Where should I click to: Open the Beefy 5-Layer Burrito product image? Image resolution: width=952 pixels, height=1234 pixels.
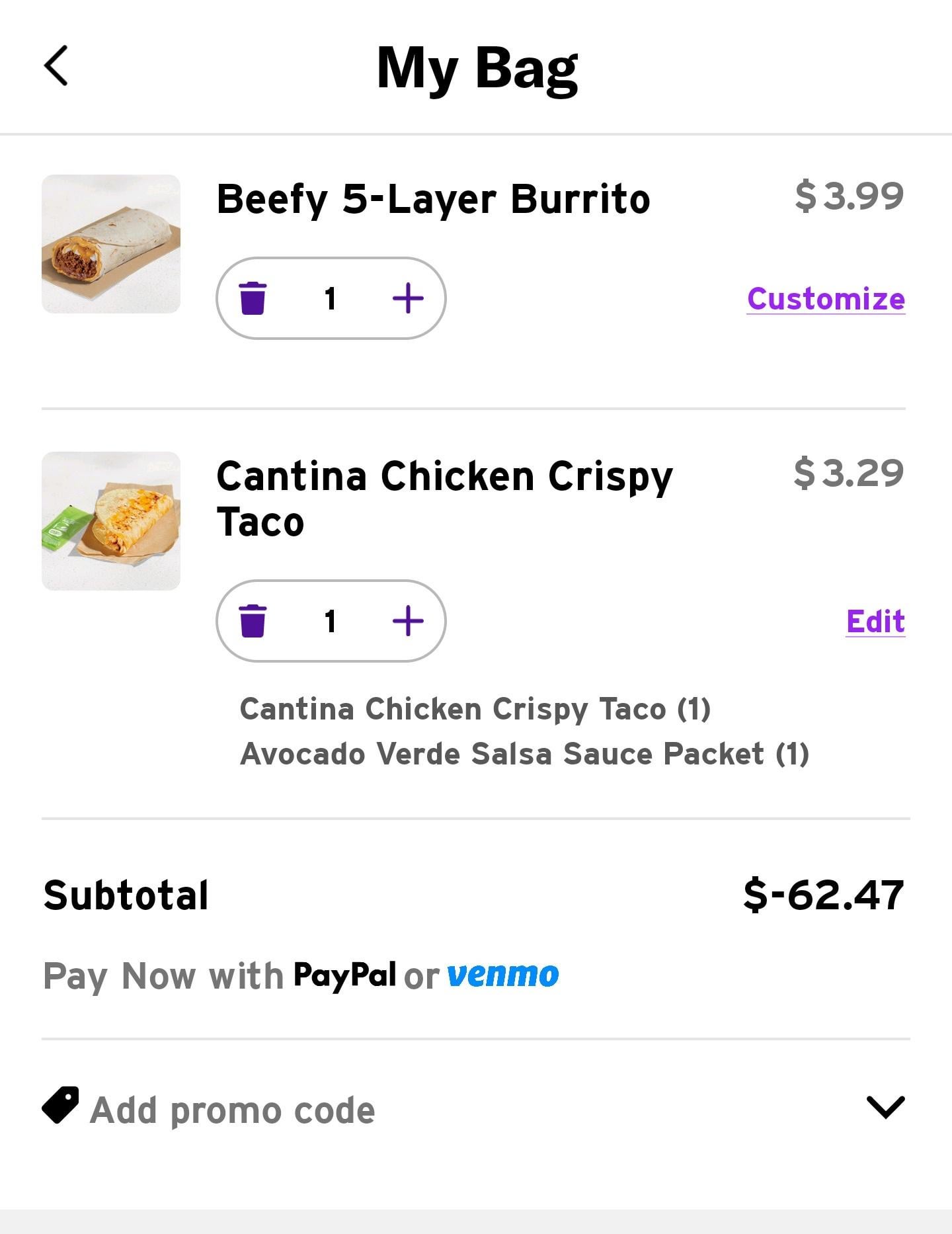coord(111,244)
